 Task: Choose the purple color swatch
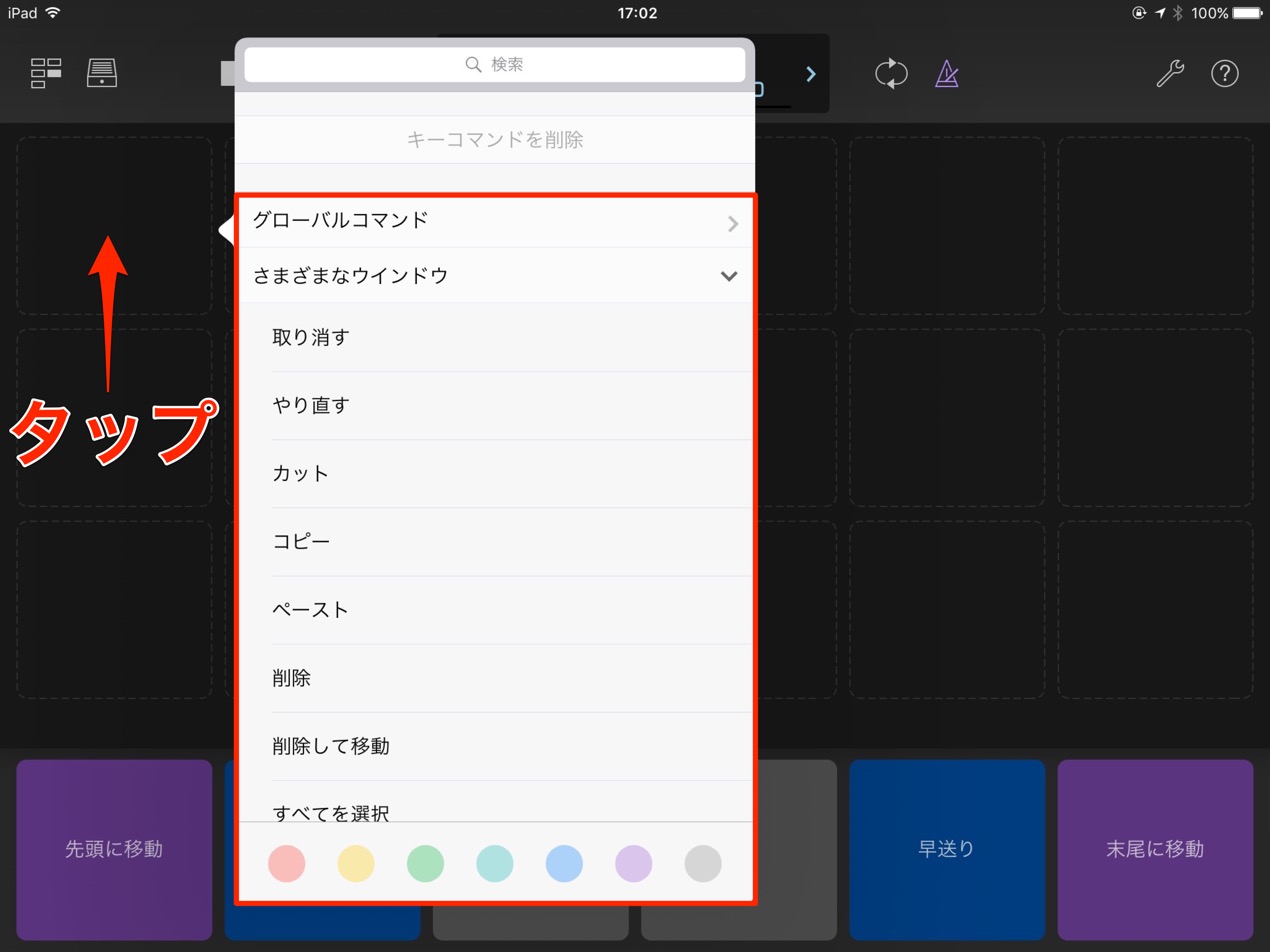[634, 863]
